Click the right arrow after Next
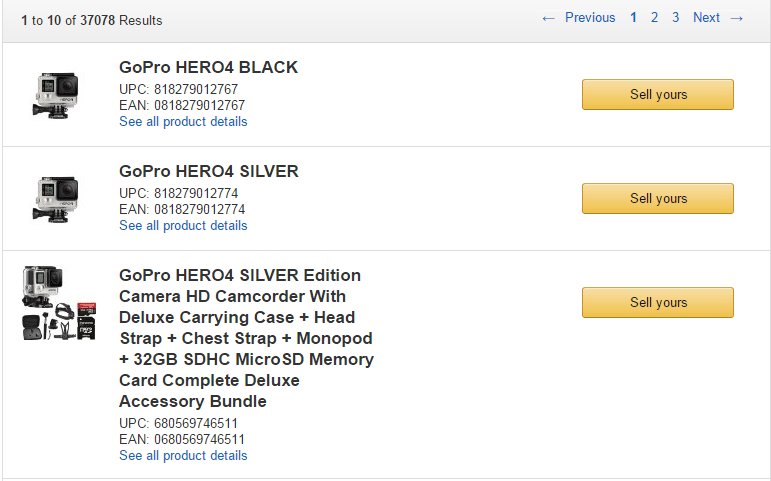The image size is (771, 481). point(737,18)
